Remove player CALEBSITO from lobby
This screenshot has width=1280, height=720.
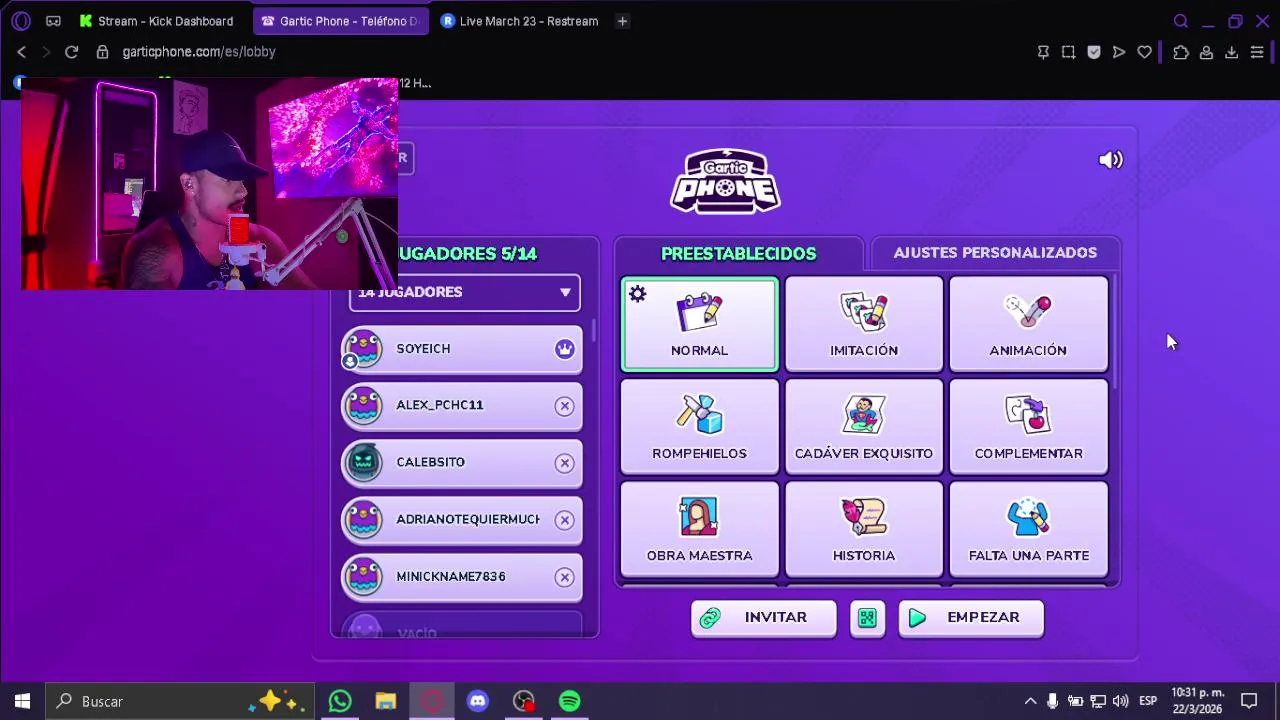pyautogui.click(x=565, y=463)
